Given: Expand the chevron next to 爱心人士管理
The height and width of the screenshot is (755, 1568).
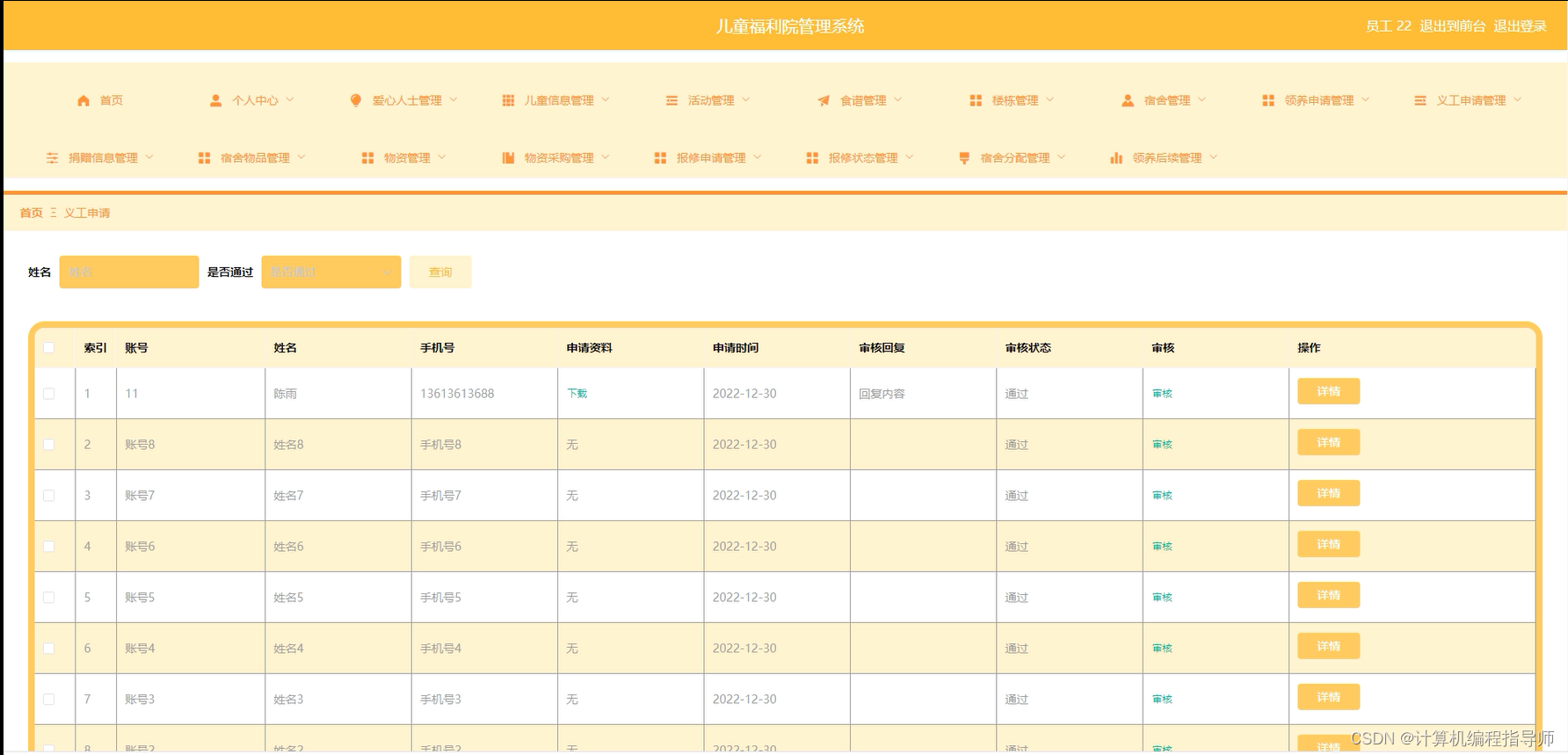Looking at the screenshot, I should [x=454, y=100].
